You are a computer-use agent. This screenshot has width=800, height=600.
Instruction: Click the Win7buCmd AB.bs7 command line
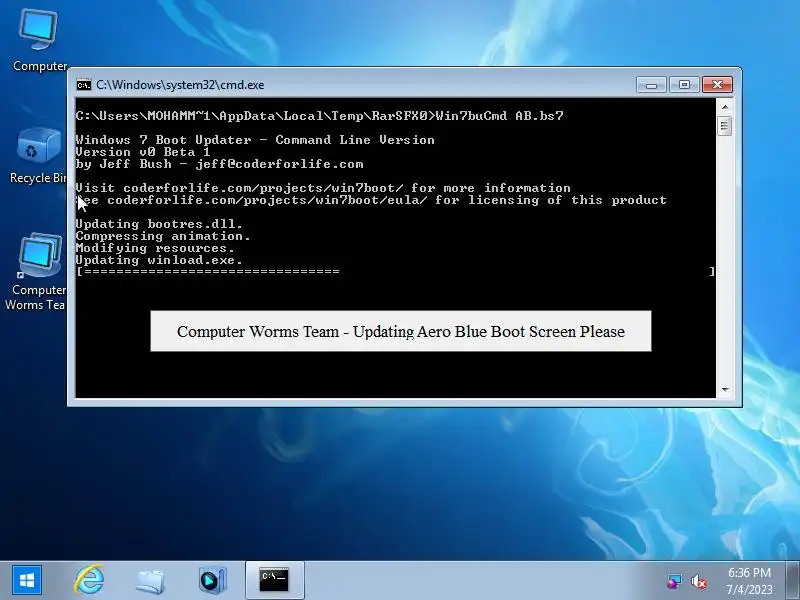click(319, 116)
